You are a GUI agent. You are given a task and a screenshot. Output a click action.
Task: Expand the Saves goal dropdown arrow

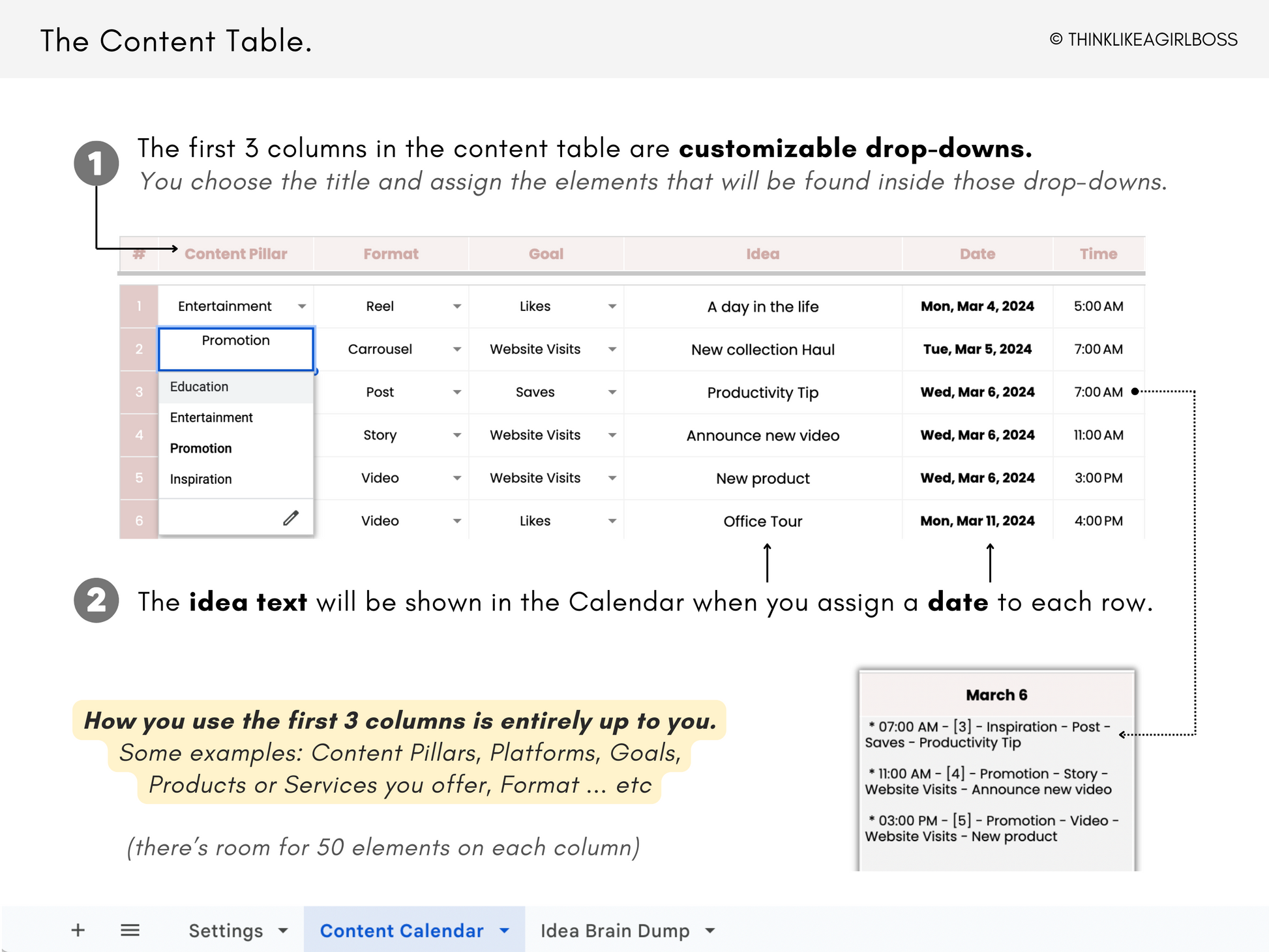coord(612,393)
